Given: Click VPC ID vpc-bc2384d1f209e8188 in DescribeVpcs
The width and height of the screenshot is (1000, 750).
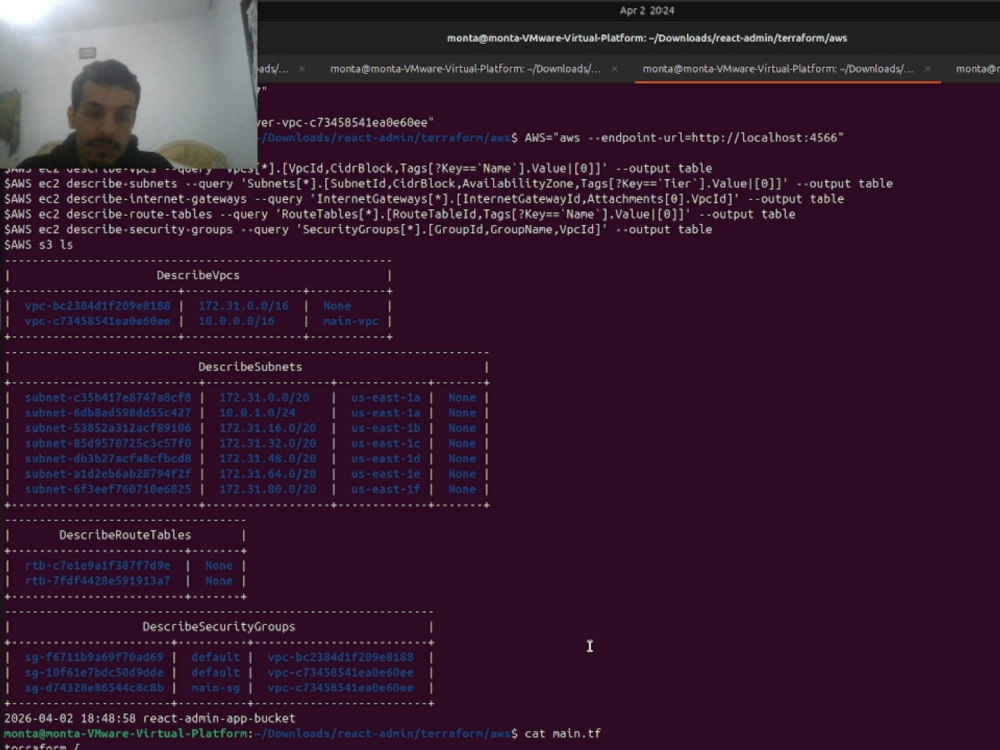Looking at the screenshot, I should (x=98, y=306).
